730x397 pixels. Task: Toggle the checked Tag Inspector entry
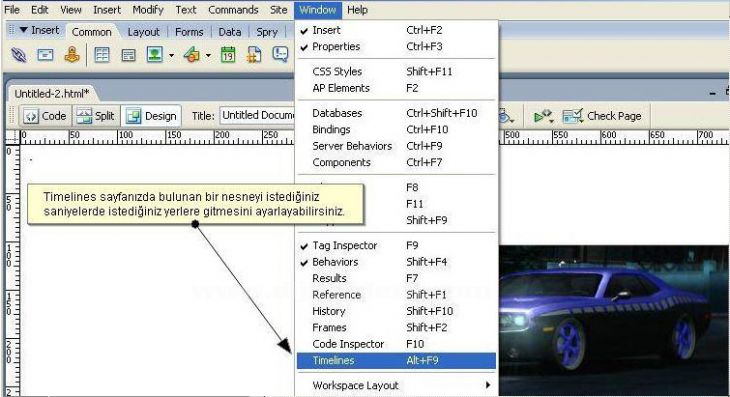(396, 245)
